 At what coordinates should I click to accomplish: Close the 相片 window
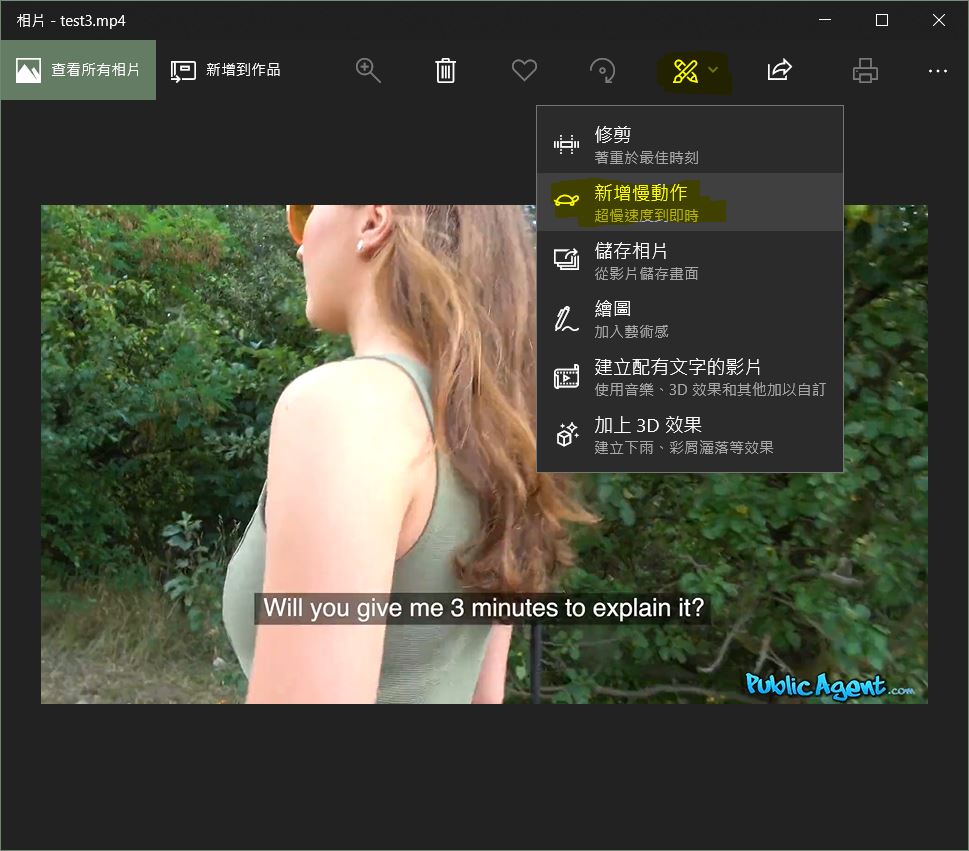[x=939, y=20]
